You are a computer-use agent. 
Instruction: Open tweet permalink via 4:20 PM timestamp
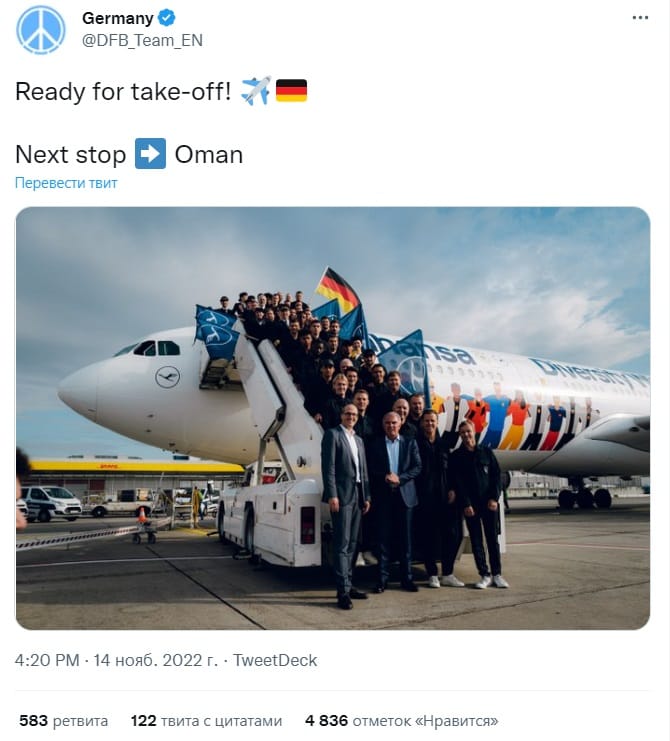(47, 660)
